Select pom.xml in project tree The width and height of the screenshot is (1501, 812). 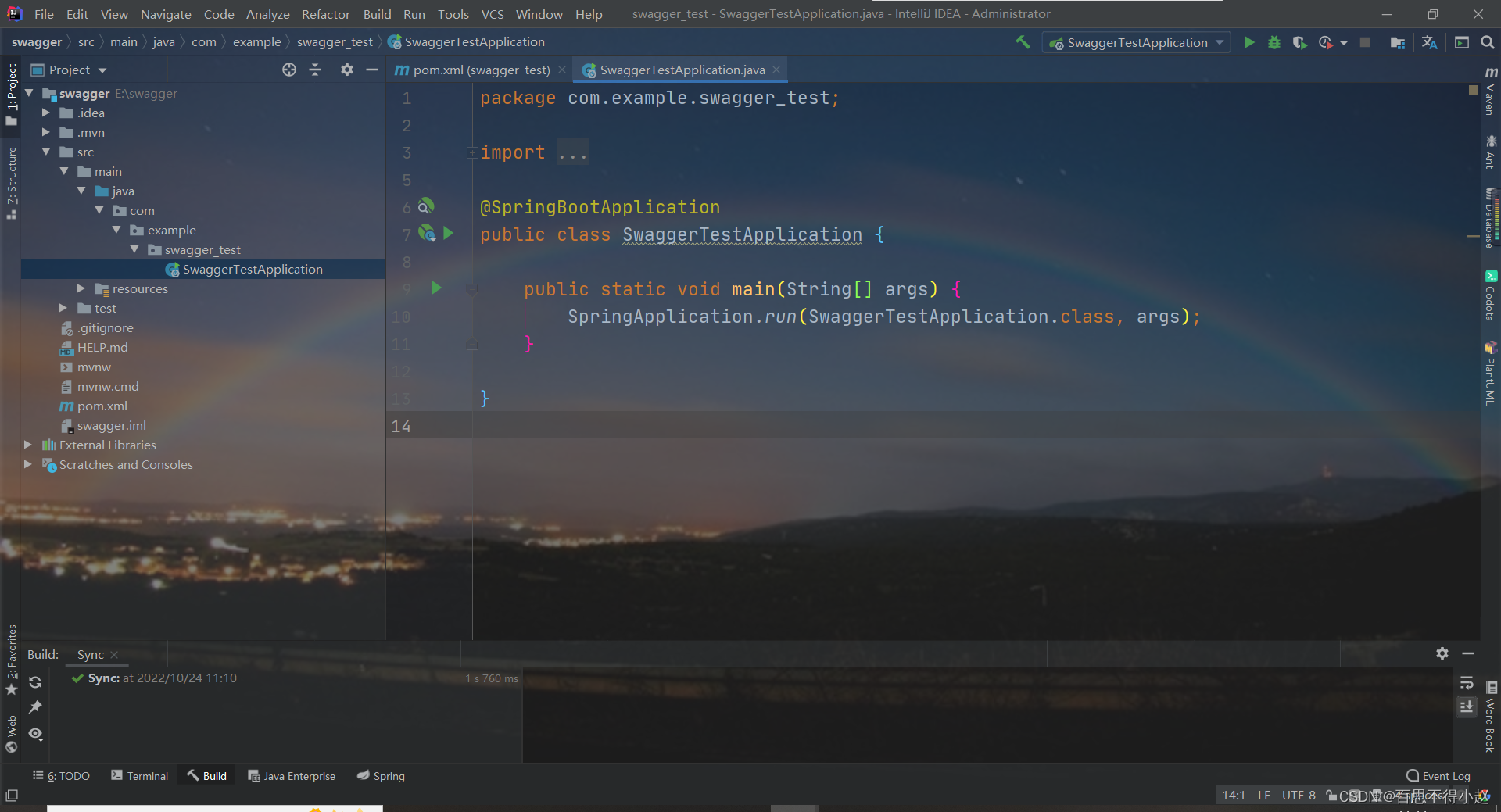[x=102, y=406]
